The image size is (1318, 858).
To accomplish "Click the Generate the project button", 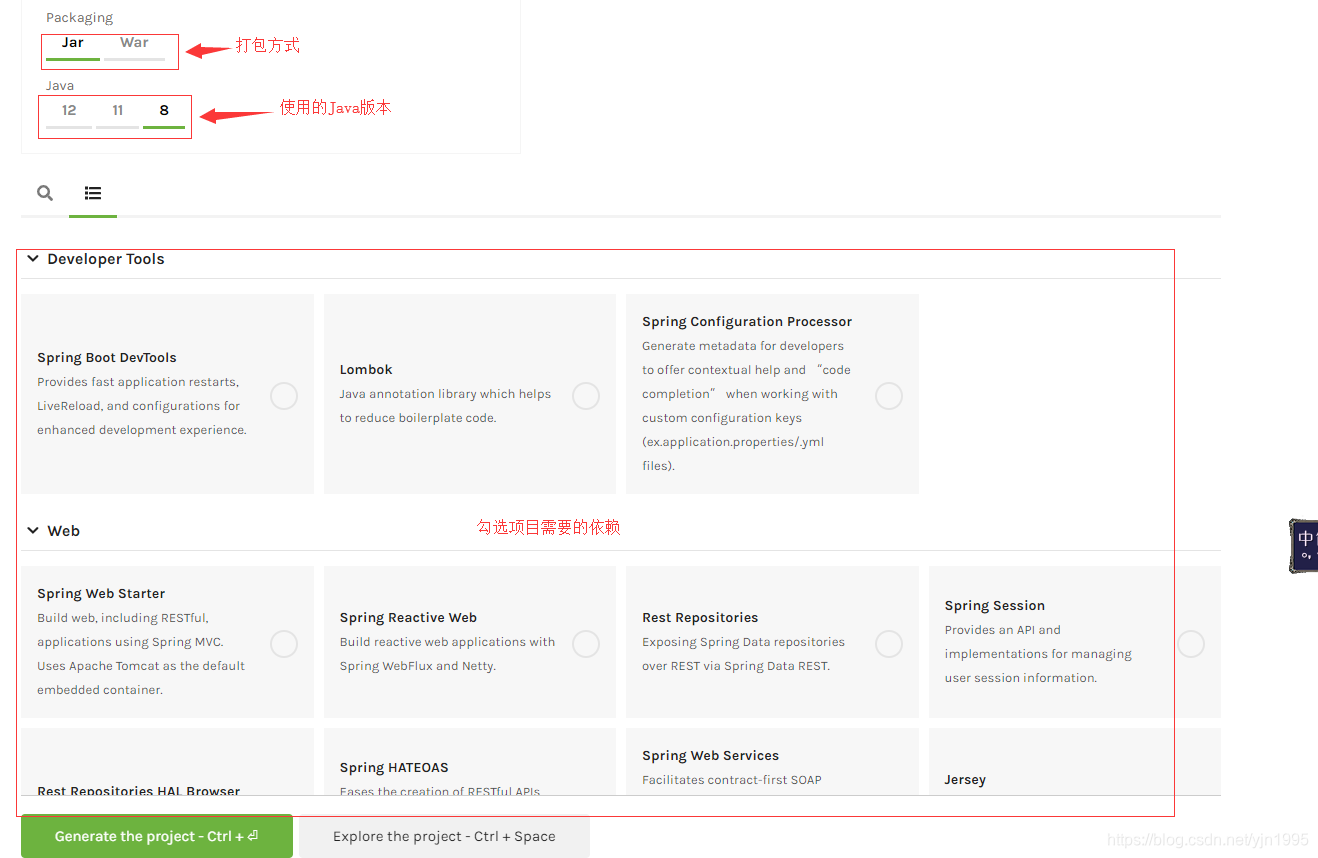I will point(157,836).
